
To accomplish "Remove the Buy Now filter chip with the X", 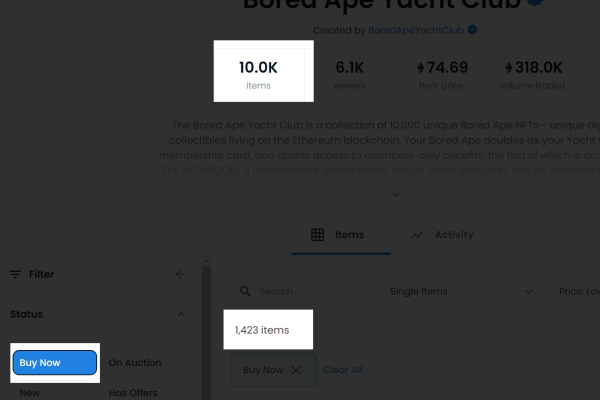I will click(296, 370).
